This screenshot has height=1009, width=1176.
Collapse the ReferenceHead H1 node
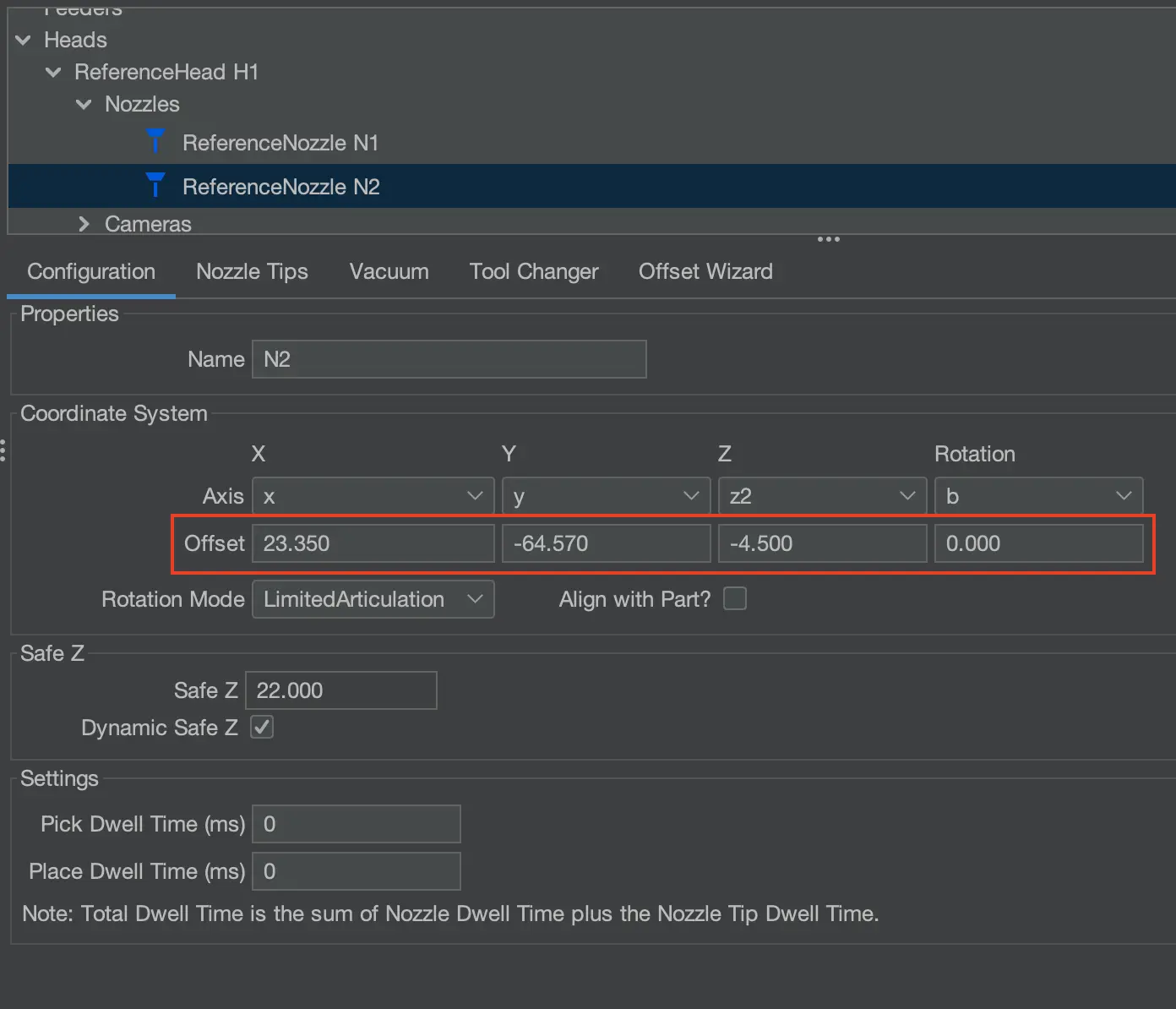[54, 73]
